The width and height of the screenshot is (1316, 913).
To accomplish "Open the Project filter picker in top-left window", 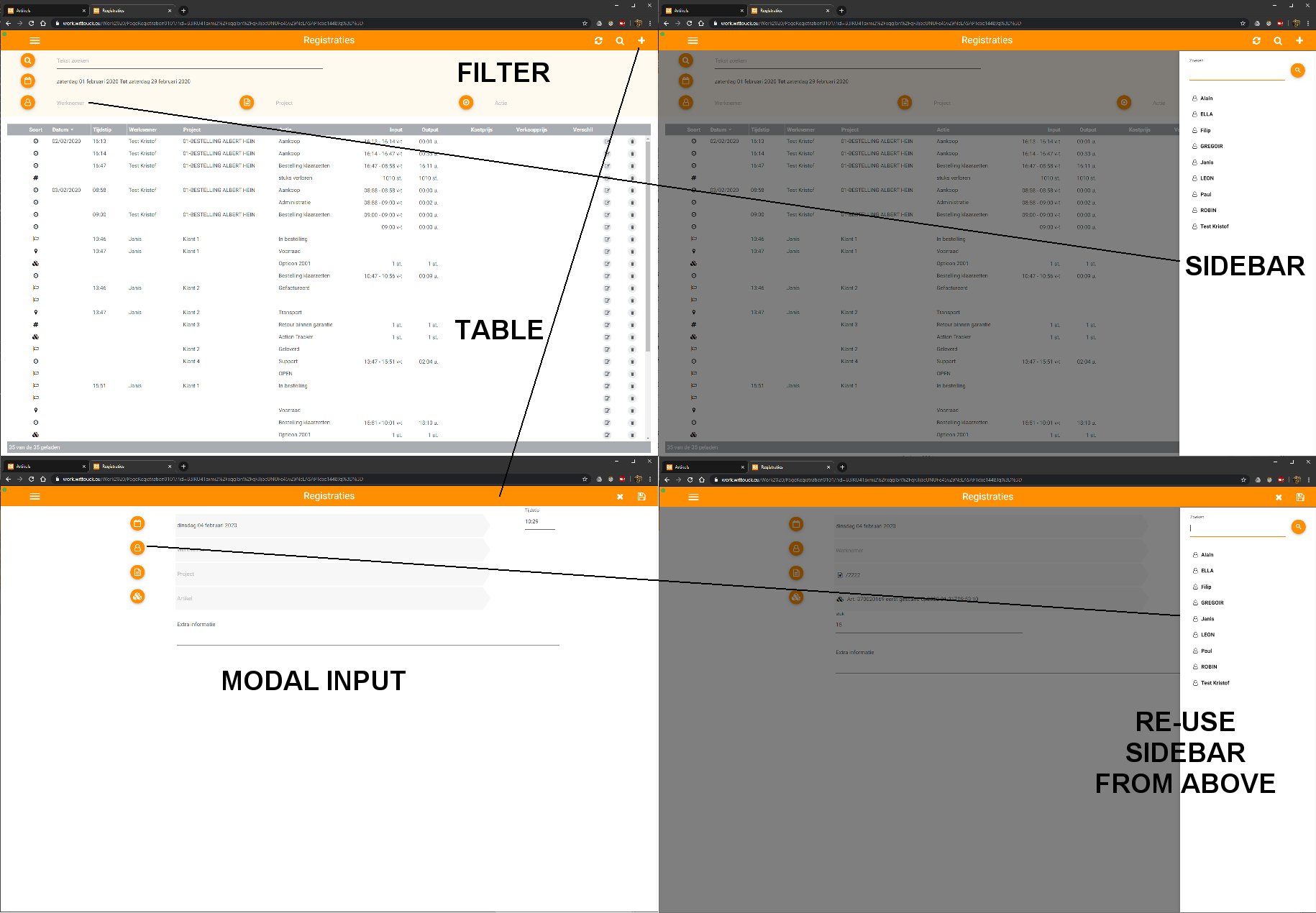I will tap(284, 104).
